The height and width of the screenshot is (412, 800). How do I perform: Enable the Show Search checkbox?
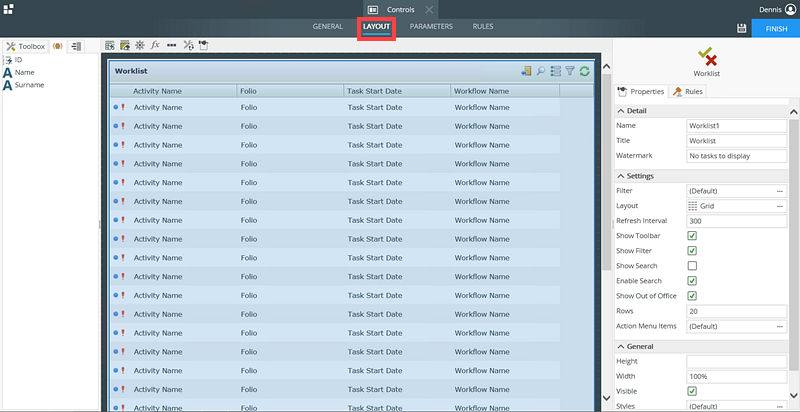692,266
